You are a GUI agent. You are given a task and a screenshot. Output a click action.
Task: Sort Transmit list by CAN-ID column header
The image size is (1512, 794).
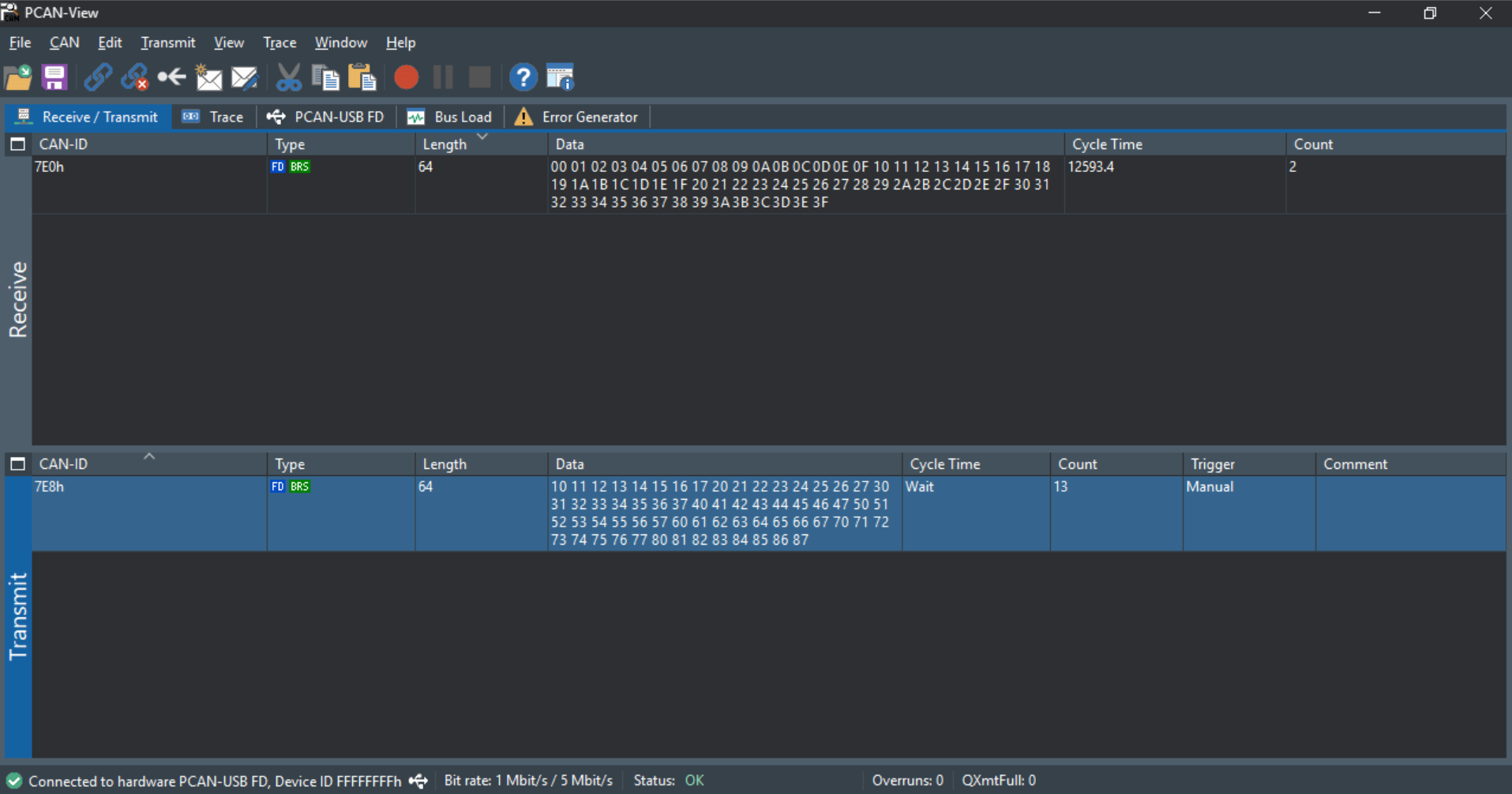[x=148, y=464]
